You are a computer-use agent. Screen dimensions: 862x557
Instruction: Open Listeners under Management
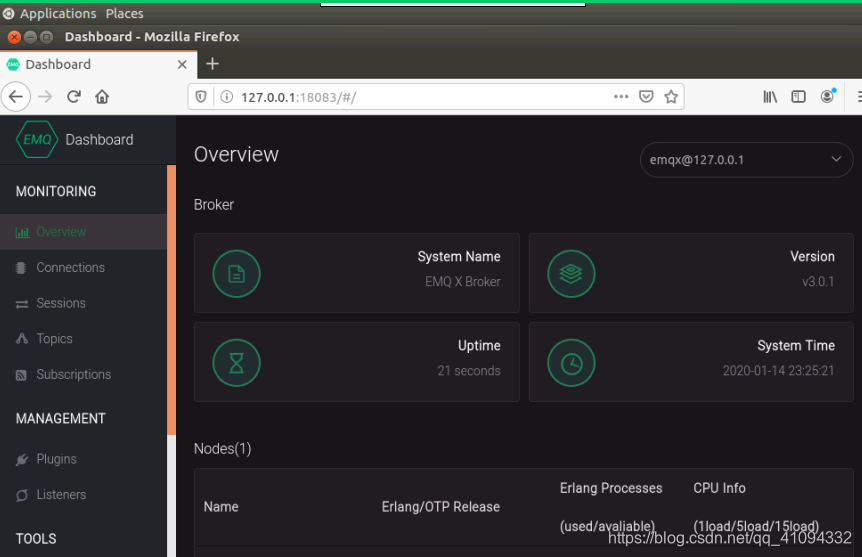(x=84, y=495)
